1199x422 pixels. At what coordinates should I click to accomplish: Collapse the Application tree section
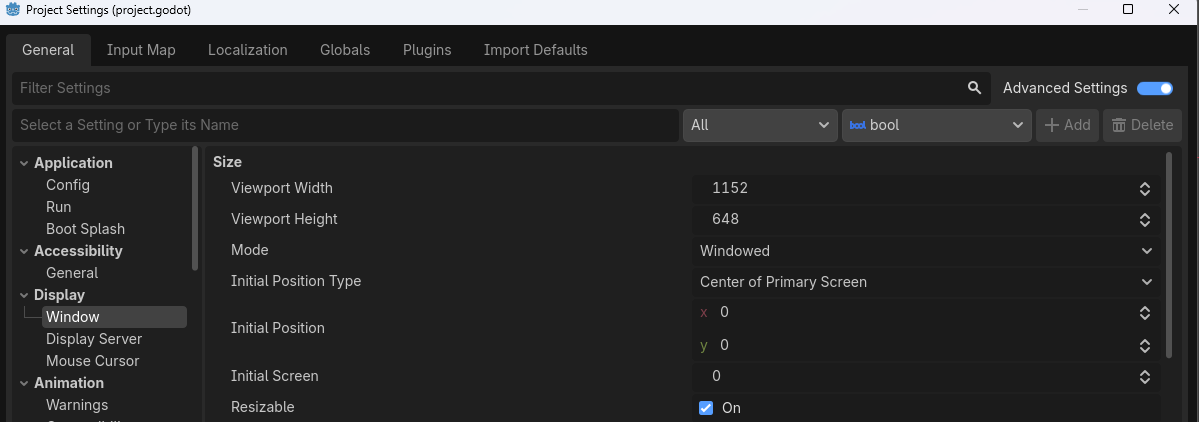(x=24, y=163)
